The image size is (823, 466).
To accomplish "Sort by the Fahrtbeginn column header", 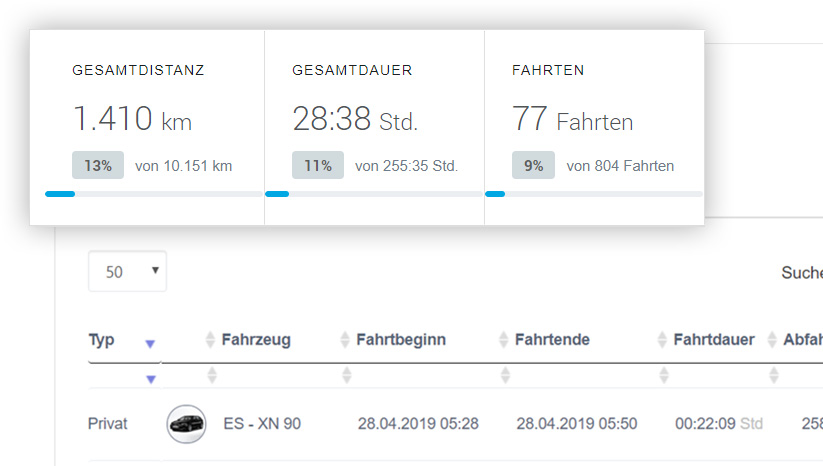I will click(x=401, y=340).
